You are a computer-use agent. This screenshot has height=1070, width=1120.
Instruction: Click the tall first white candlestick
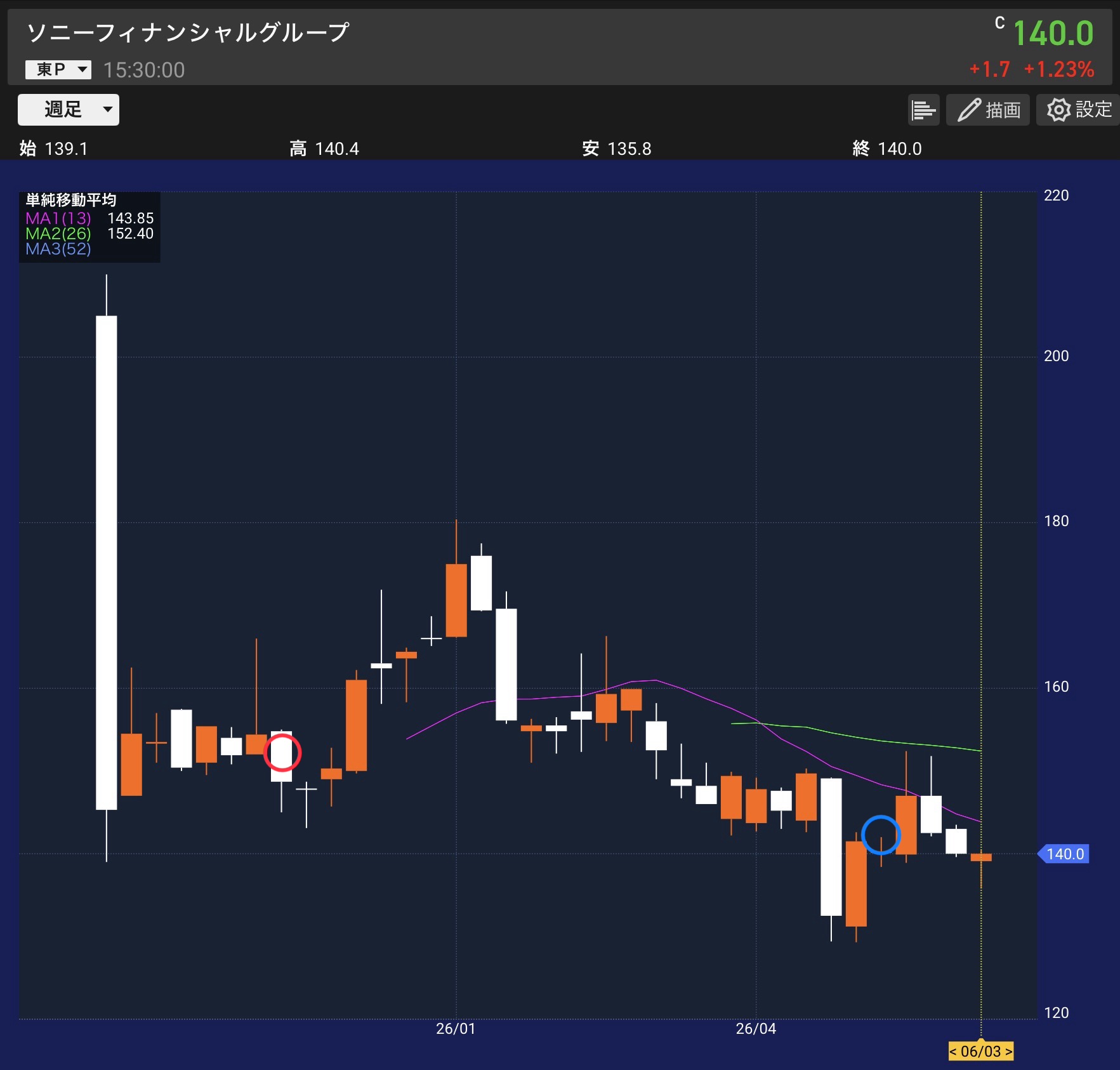(106, 562)
